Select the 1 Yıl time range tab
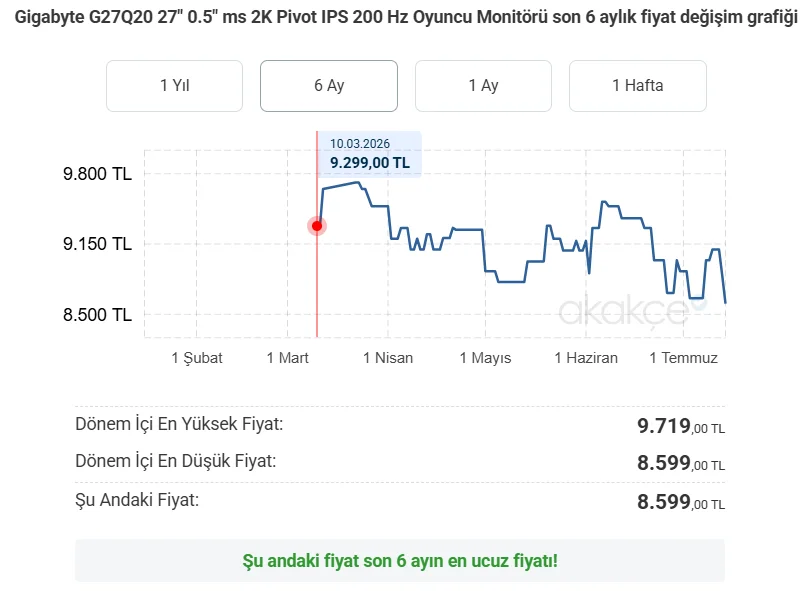Screen dimensions: 811x591 pyautogui.click(x=174, y=86)
